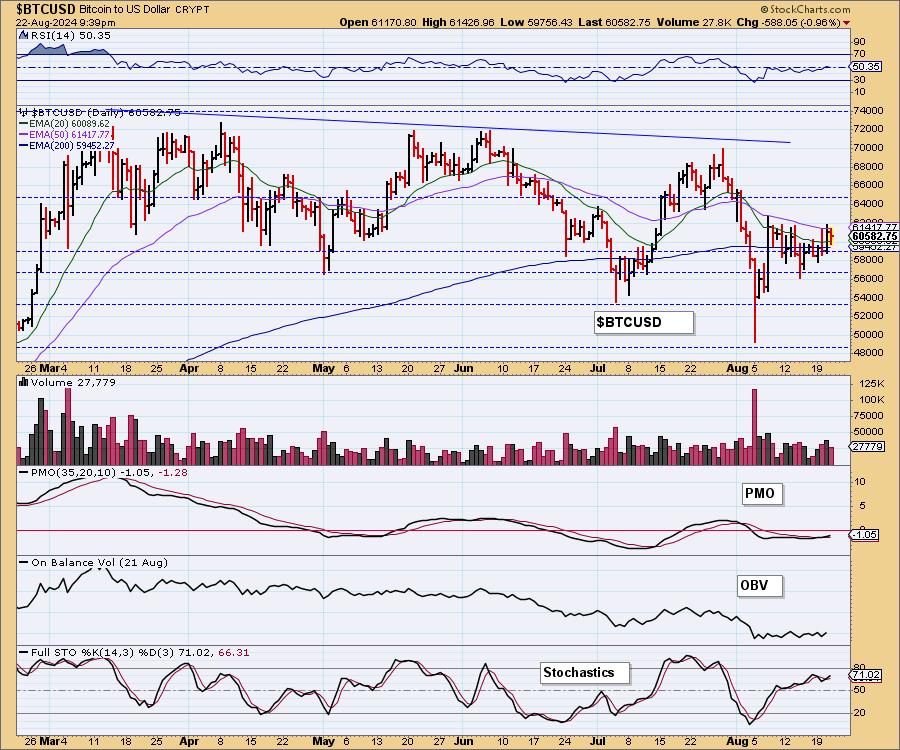This screenshot has width=900, height=750.
Task: Click the High 61426.96 value
Action: click(x=458, y=22)
